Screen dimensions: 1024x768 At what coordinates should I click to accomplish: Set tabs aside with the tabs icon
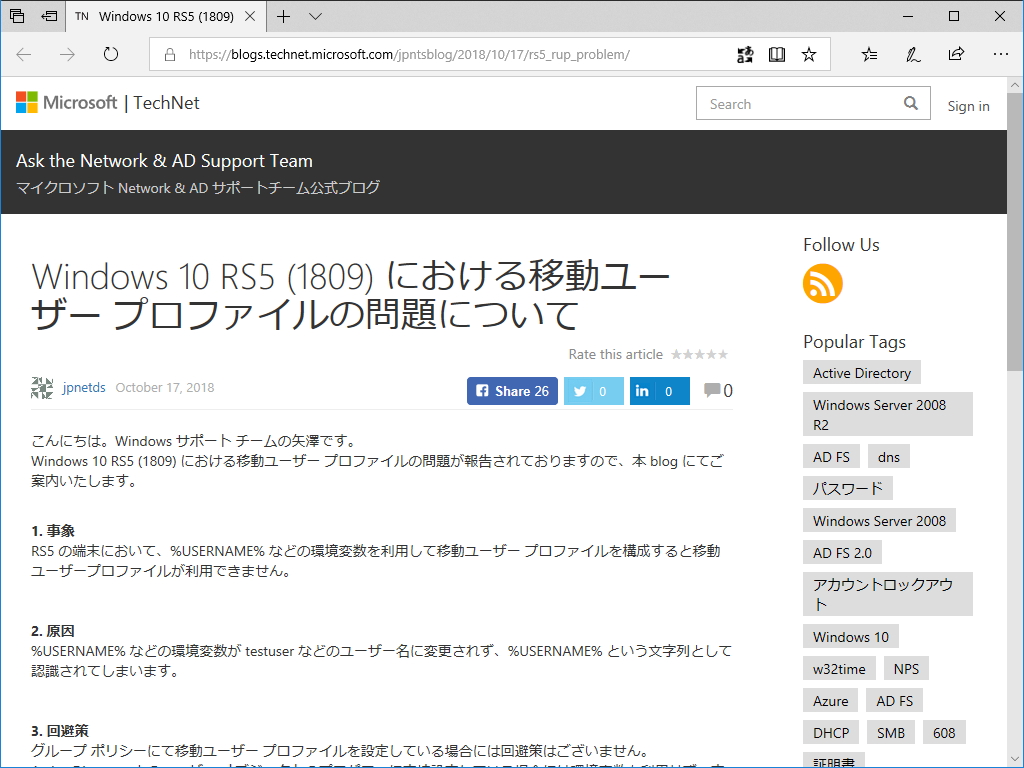pos(15,16)
